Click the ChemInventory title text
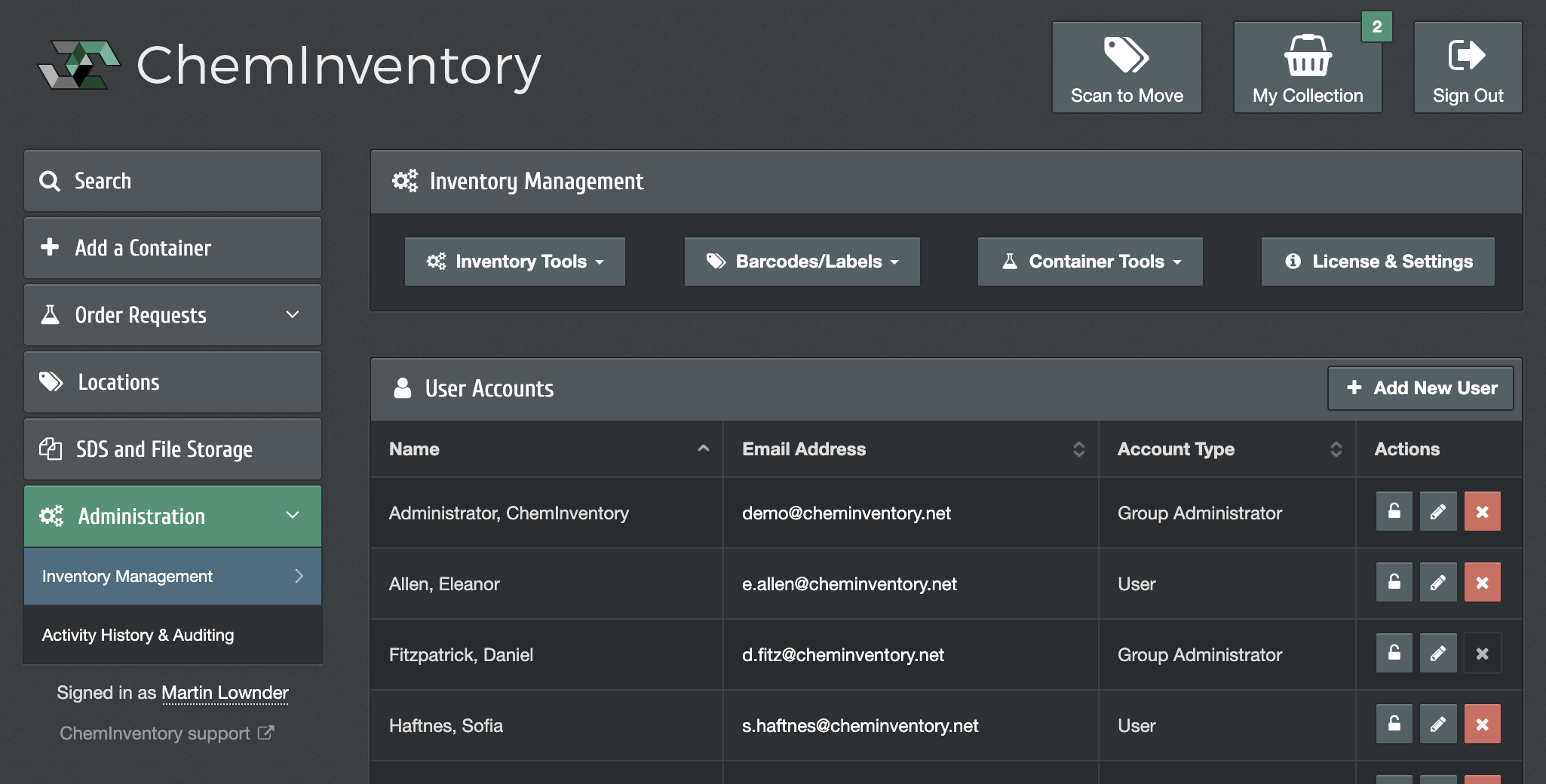 339,66
